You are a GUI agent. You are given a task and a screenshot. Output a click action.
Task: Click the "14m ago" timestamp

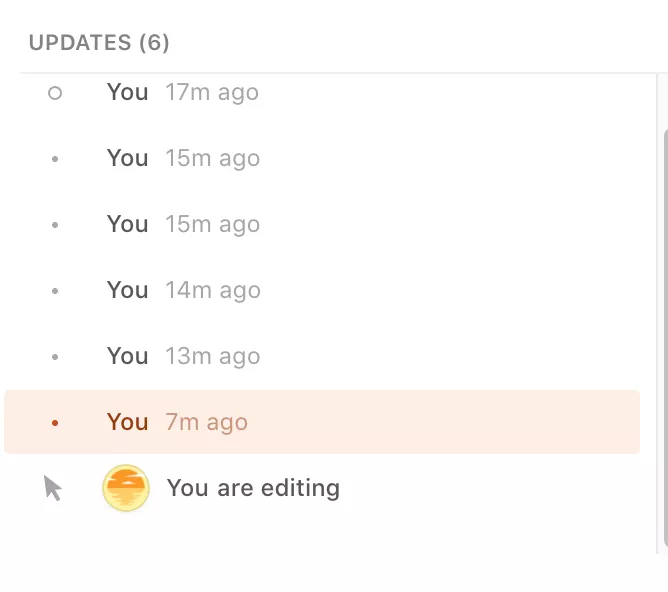212,291
